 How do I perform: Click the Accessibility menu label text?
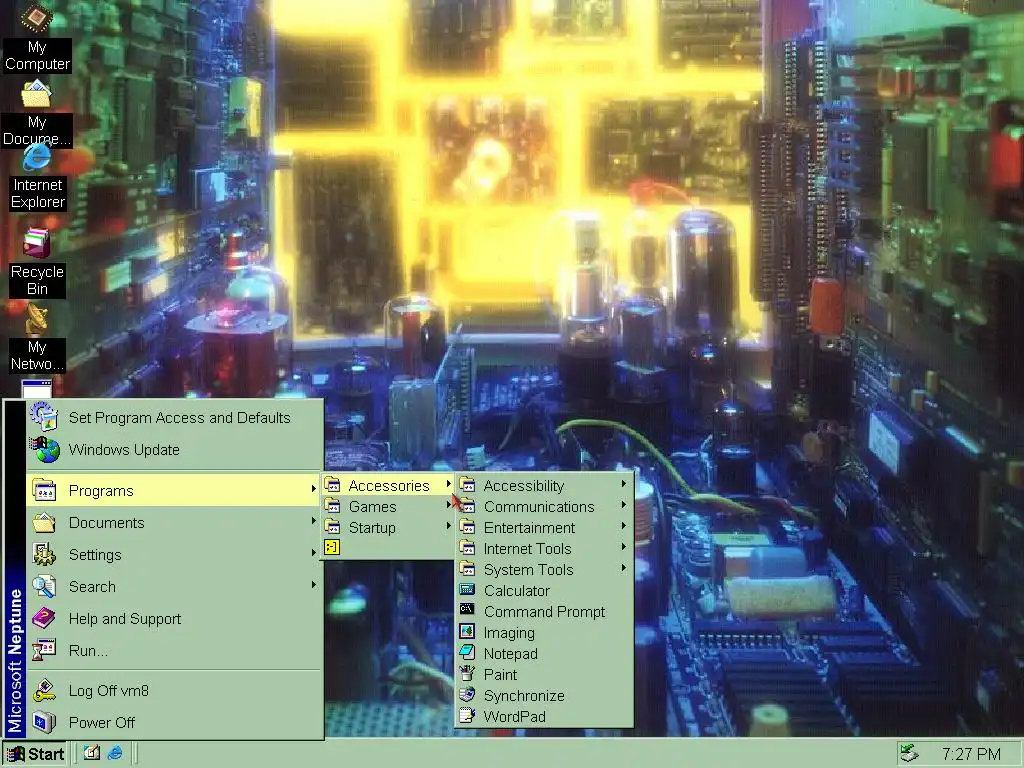coord(523,485)
